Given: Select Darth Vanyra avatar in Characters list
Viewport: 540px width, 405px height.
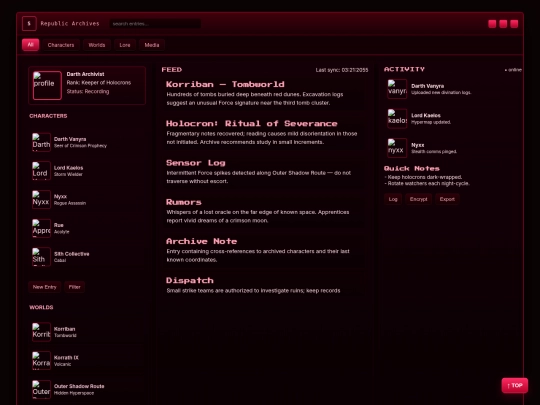Looking at the screenshot, I should point(41,142).
